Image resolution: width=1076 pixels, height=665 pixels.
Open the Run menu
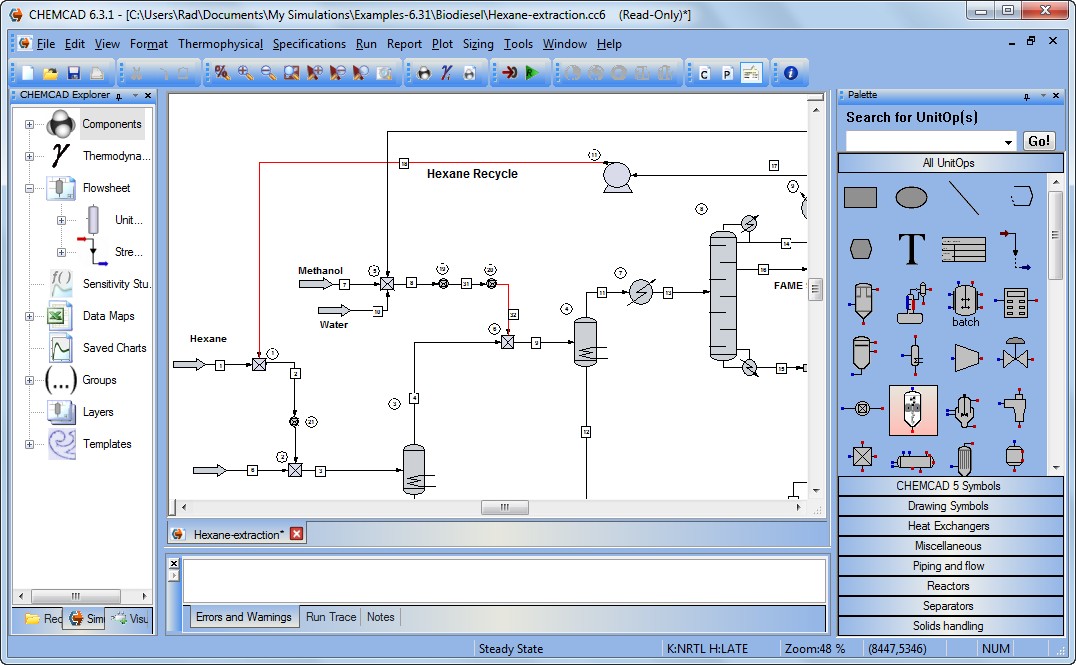366,44
